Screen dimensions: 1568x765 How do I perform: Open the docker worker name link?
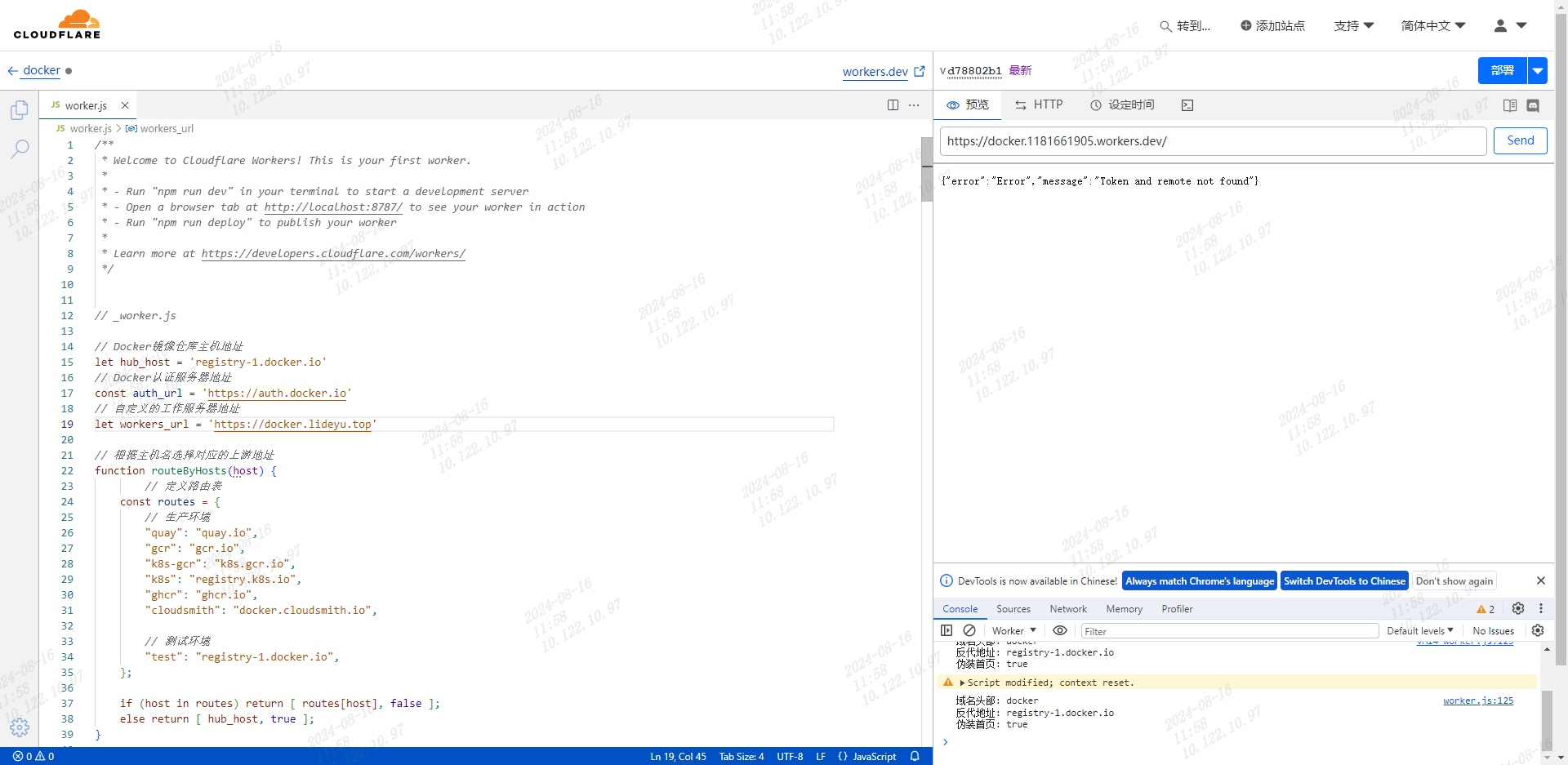coord(42,71)
